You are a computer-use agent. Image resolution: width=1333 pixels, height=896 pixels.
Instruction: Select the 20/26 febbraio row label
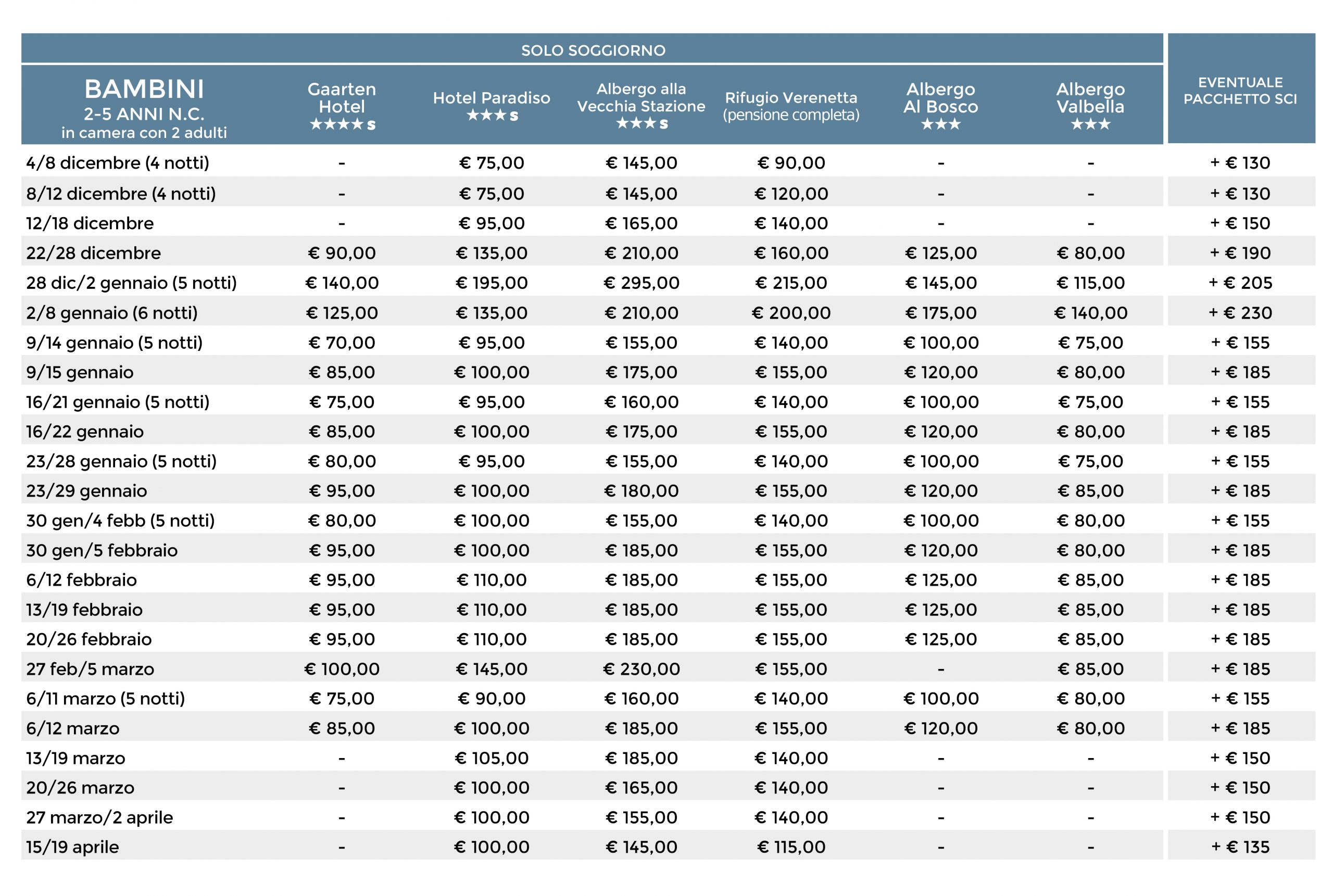coord(89,639)
